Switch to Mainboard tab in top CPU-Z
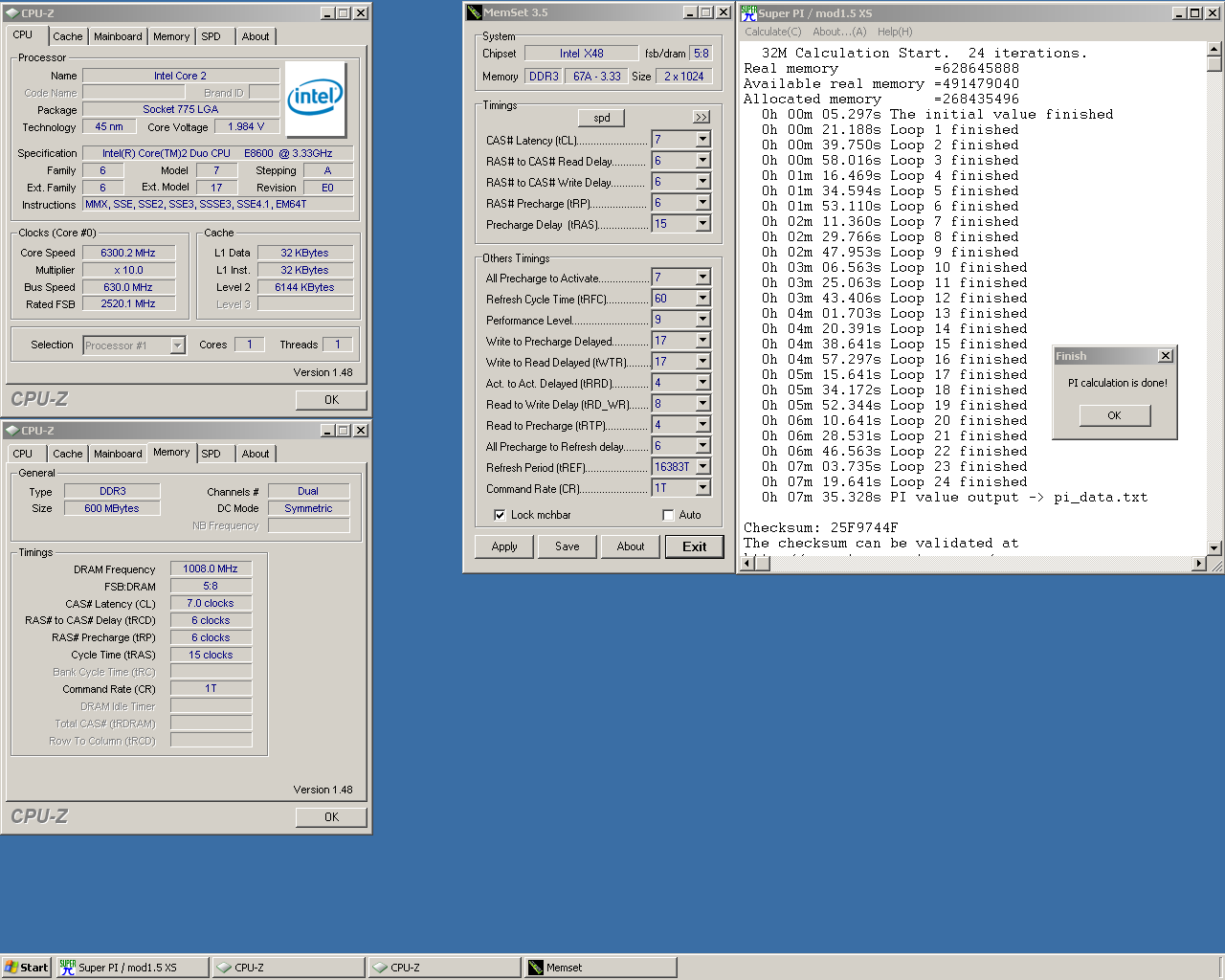This screenshot has height=980, width=1225. pos(118,36)
